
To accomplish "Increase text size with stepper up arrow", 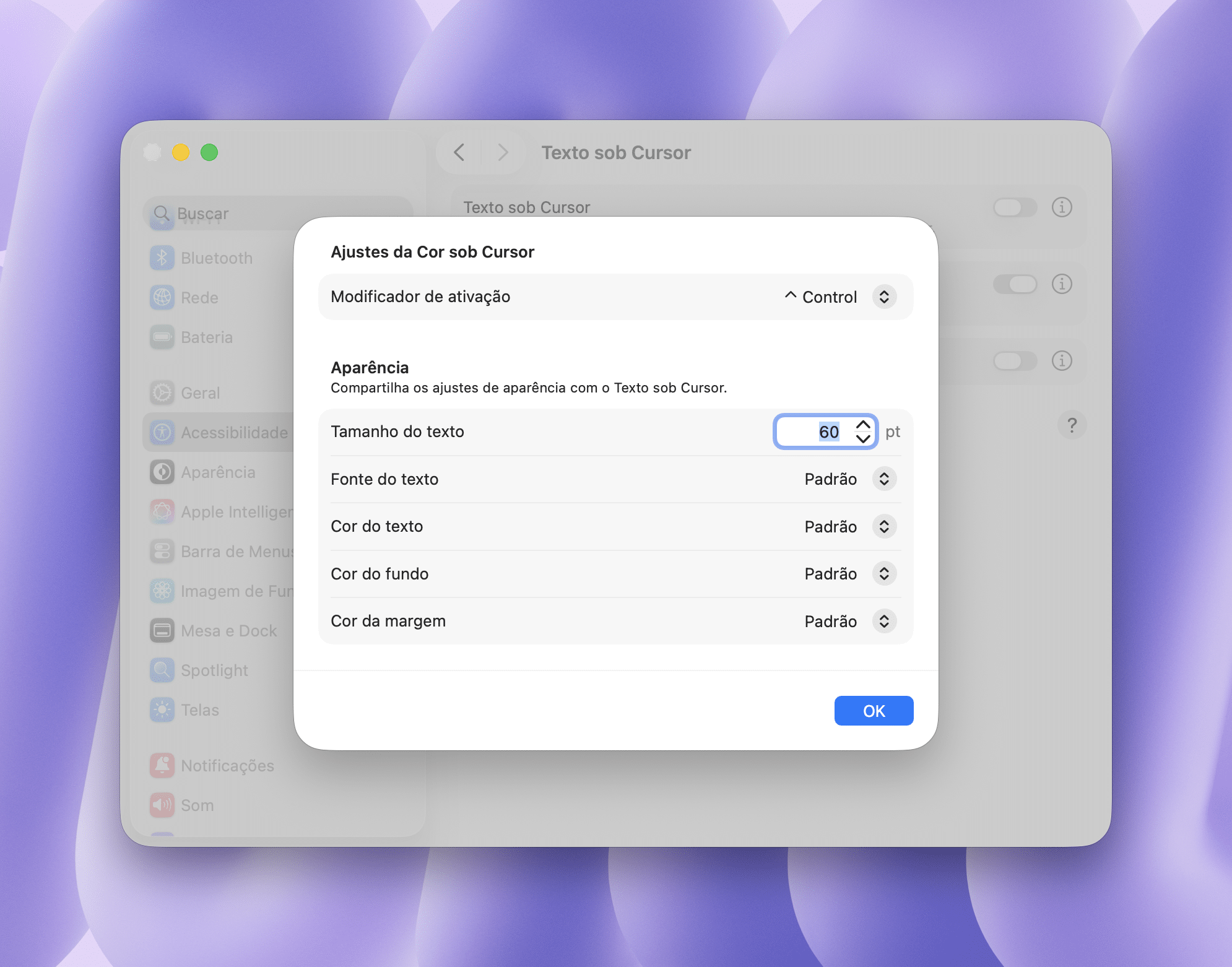I will (863, 425).
